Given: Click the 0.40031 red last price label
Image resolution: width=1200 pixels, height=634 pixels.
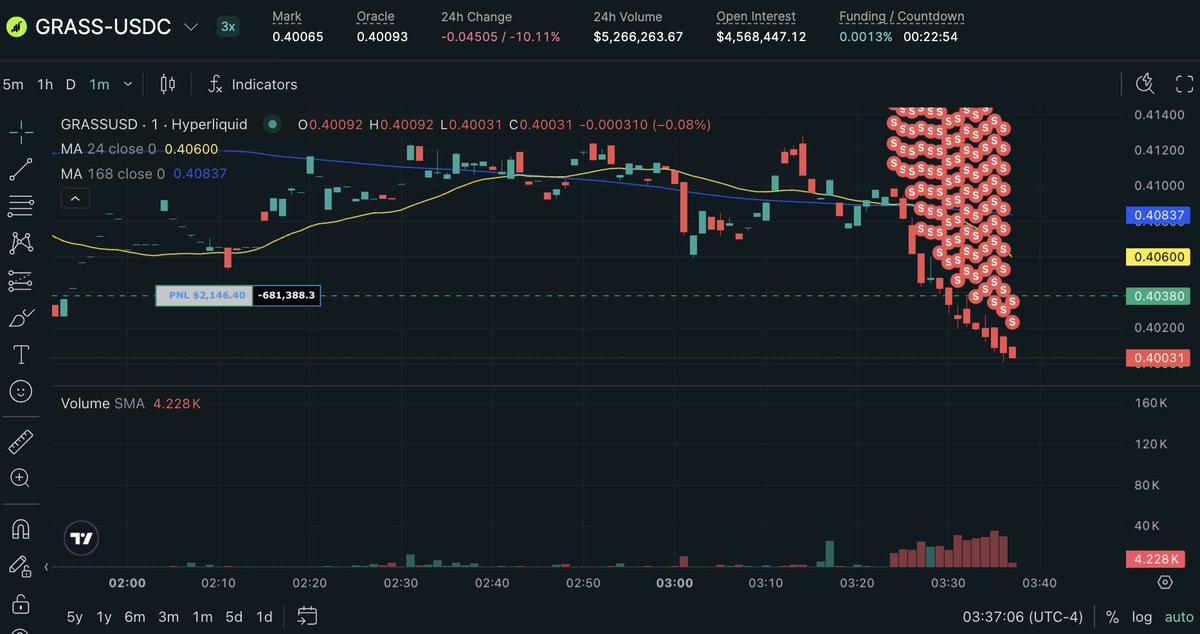Looking at the screenshot, I should [1157, 358].
